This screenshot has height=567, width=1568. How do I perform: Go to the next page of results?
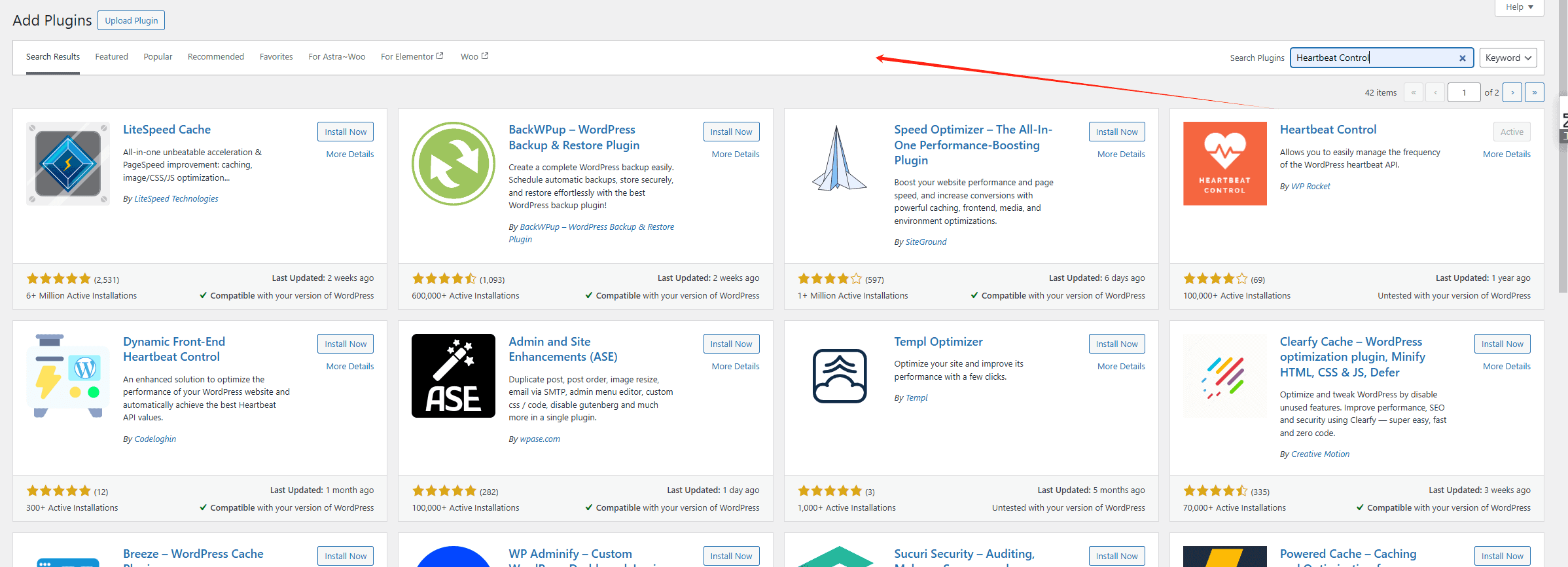(x=1512, y=92)
